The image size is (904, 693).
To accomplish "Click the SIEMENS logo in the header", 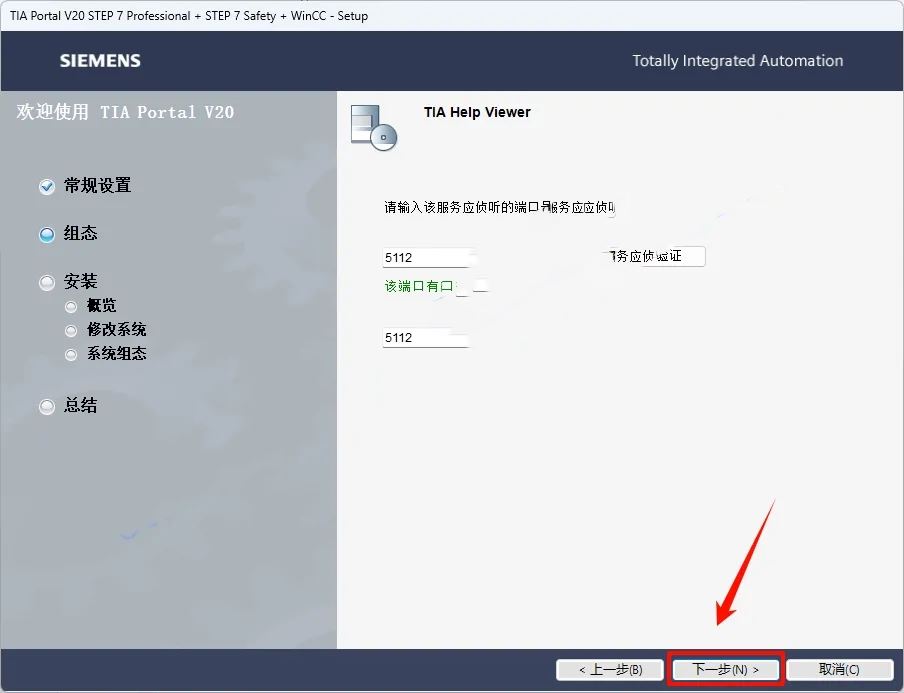I will point(101,61).
